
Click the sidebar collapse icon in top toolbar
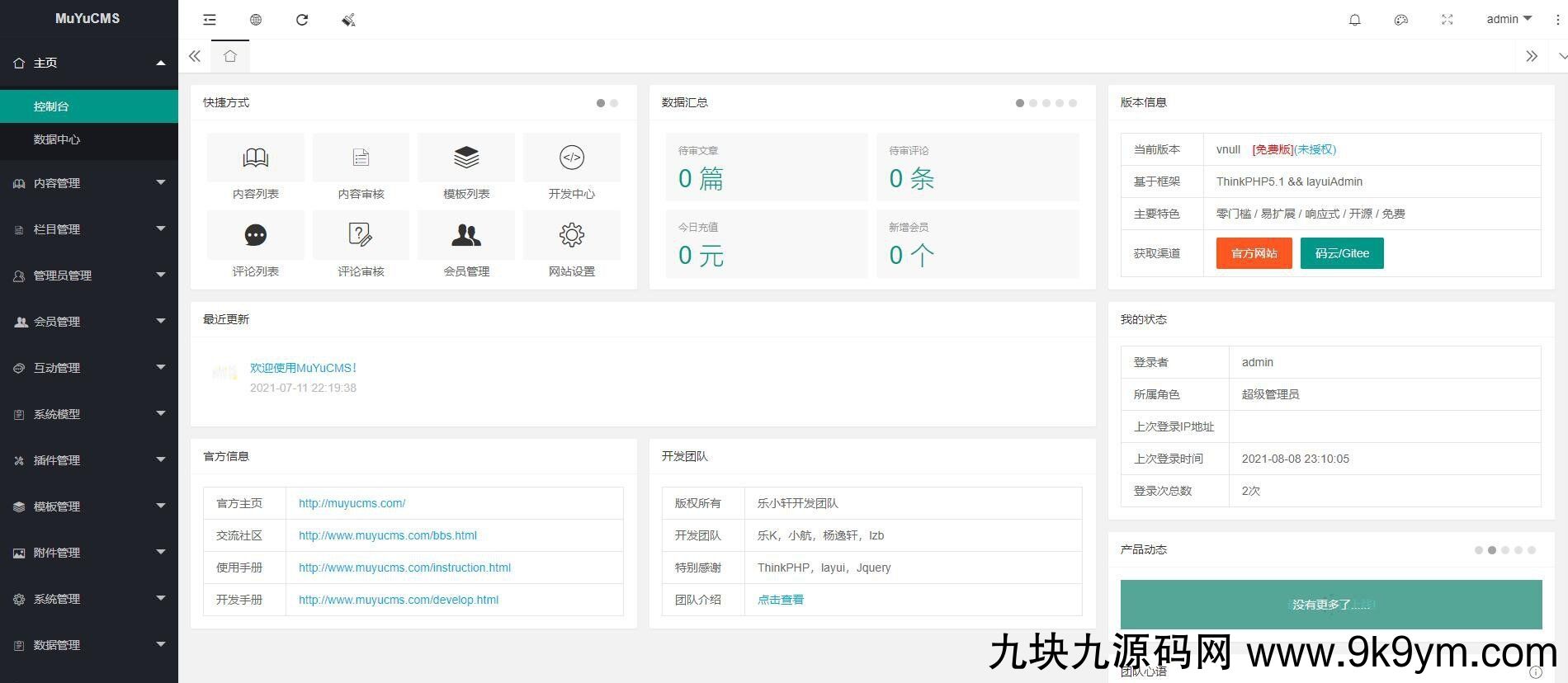(x=210, y=20)
